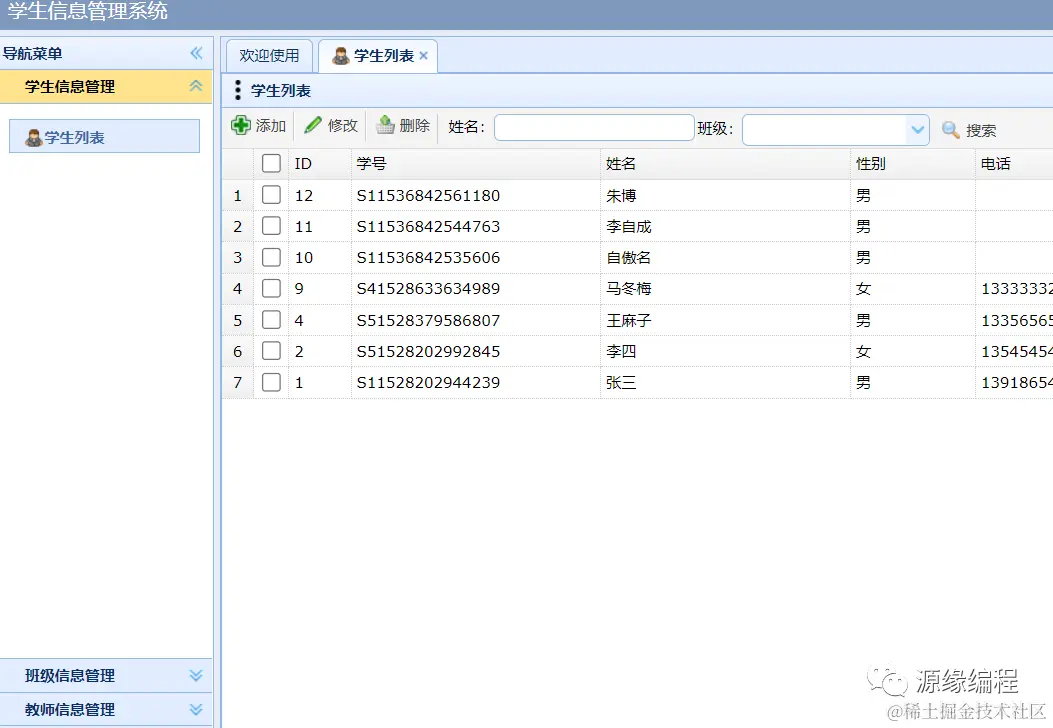The image size is (1053, 728).
Task: Sort by the 电话 column header
Action: pos(1014,163)
